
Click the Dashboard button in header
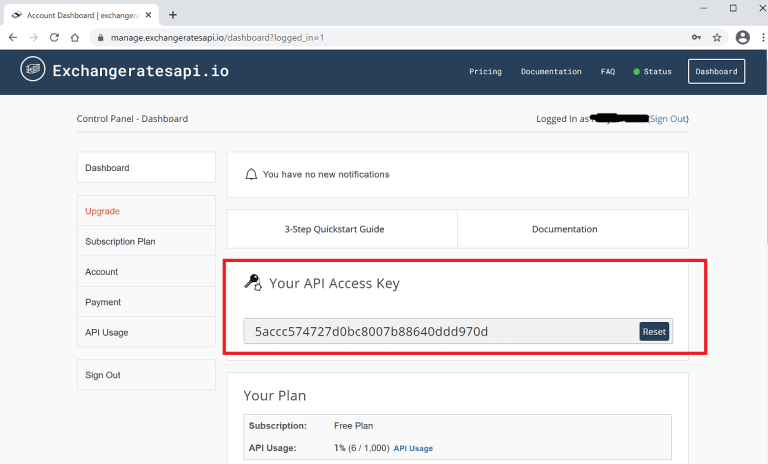[x=716, y=72]
